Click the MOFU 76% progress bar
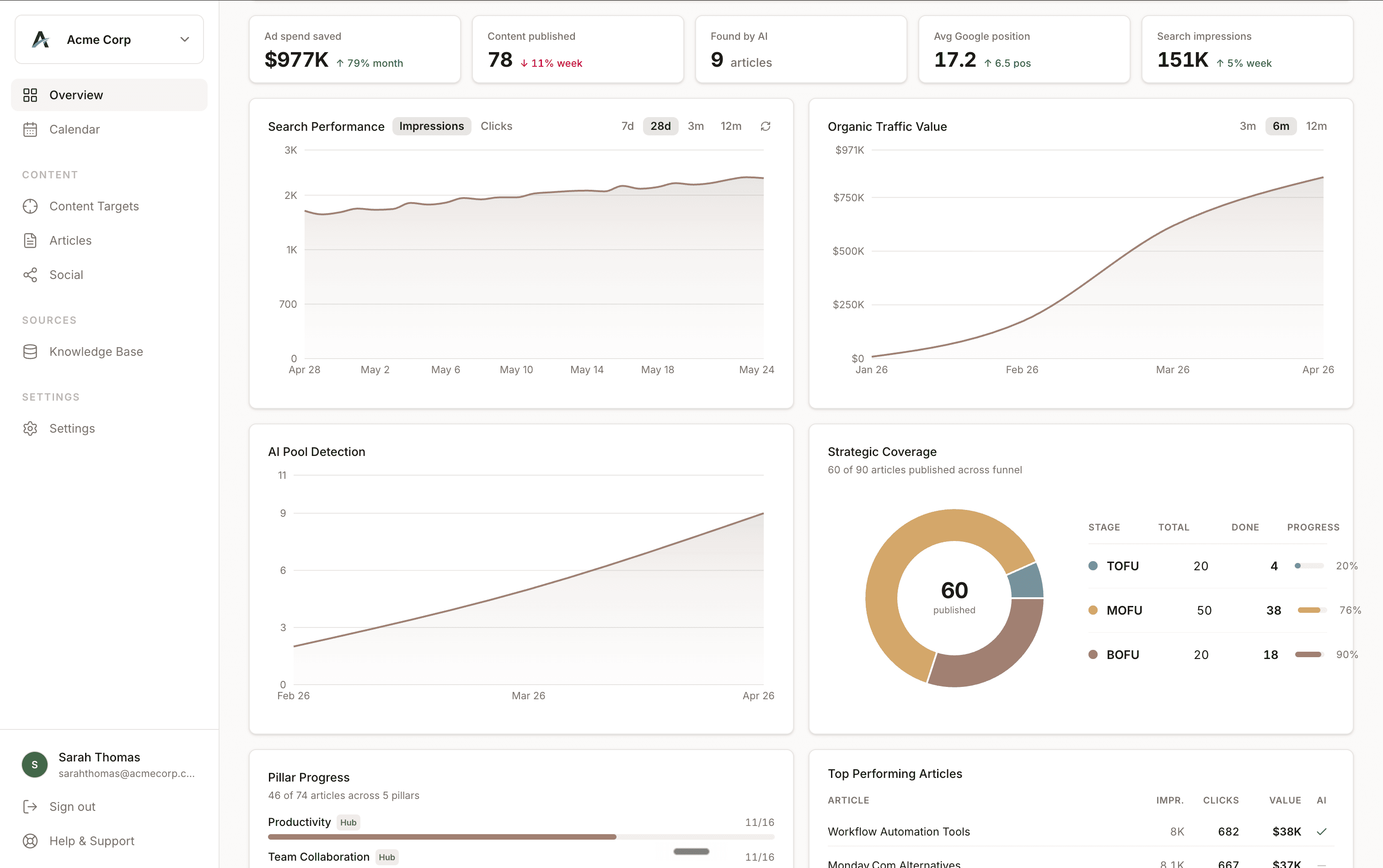The width and height of the screenshot is (1383, 868). (1313, 610)
